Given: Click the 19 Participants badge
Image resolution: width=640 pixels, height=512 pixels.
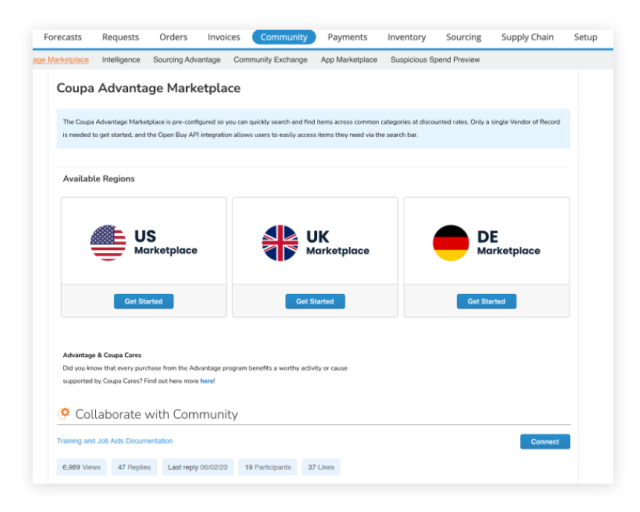Looking at the screenshot, I should 268,467.
